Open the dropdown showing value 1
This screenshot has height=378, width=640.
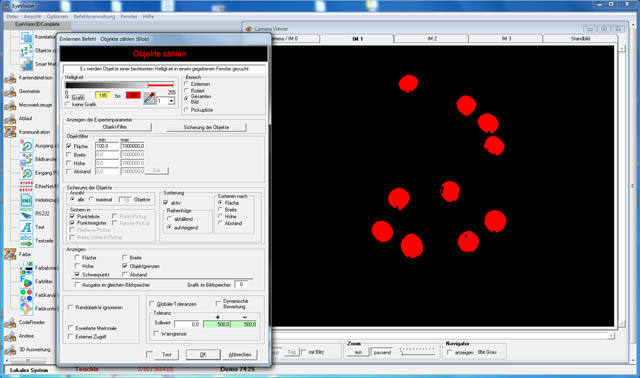pyautogui.click(x=166, y=101)
